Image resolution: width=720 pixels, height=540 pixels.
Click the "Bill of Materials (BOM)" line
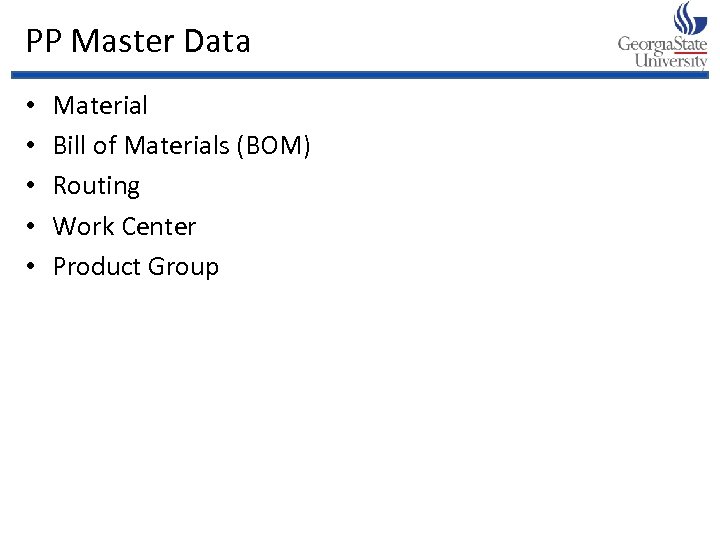(182, 146)
